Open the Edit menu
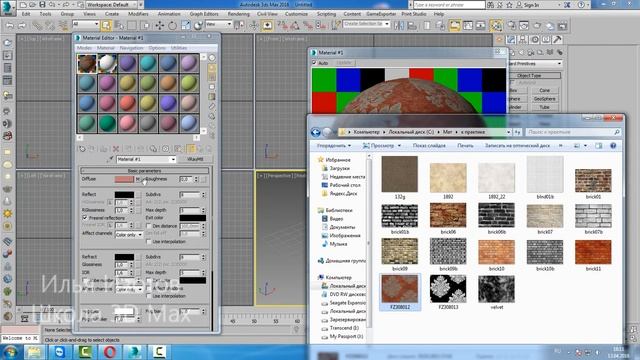This screenshot has height=360, width=640. click(x=26, y=14)
